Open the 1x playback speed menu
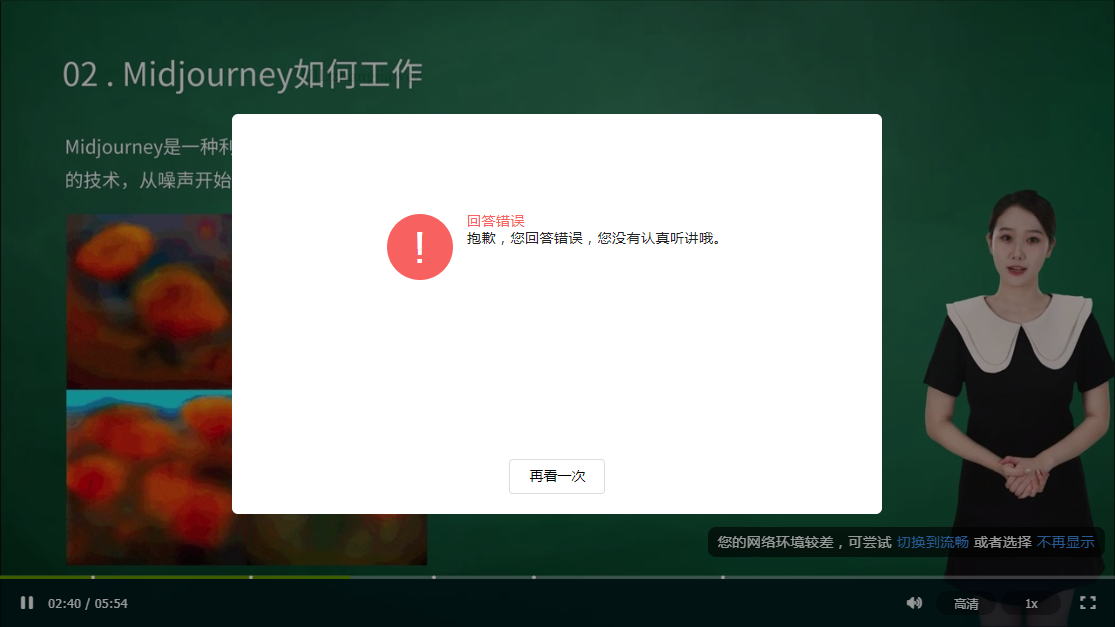 pos(1032,603)
